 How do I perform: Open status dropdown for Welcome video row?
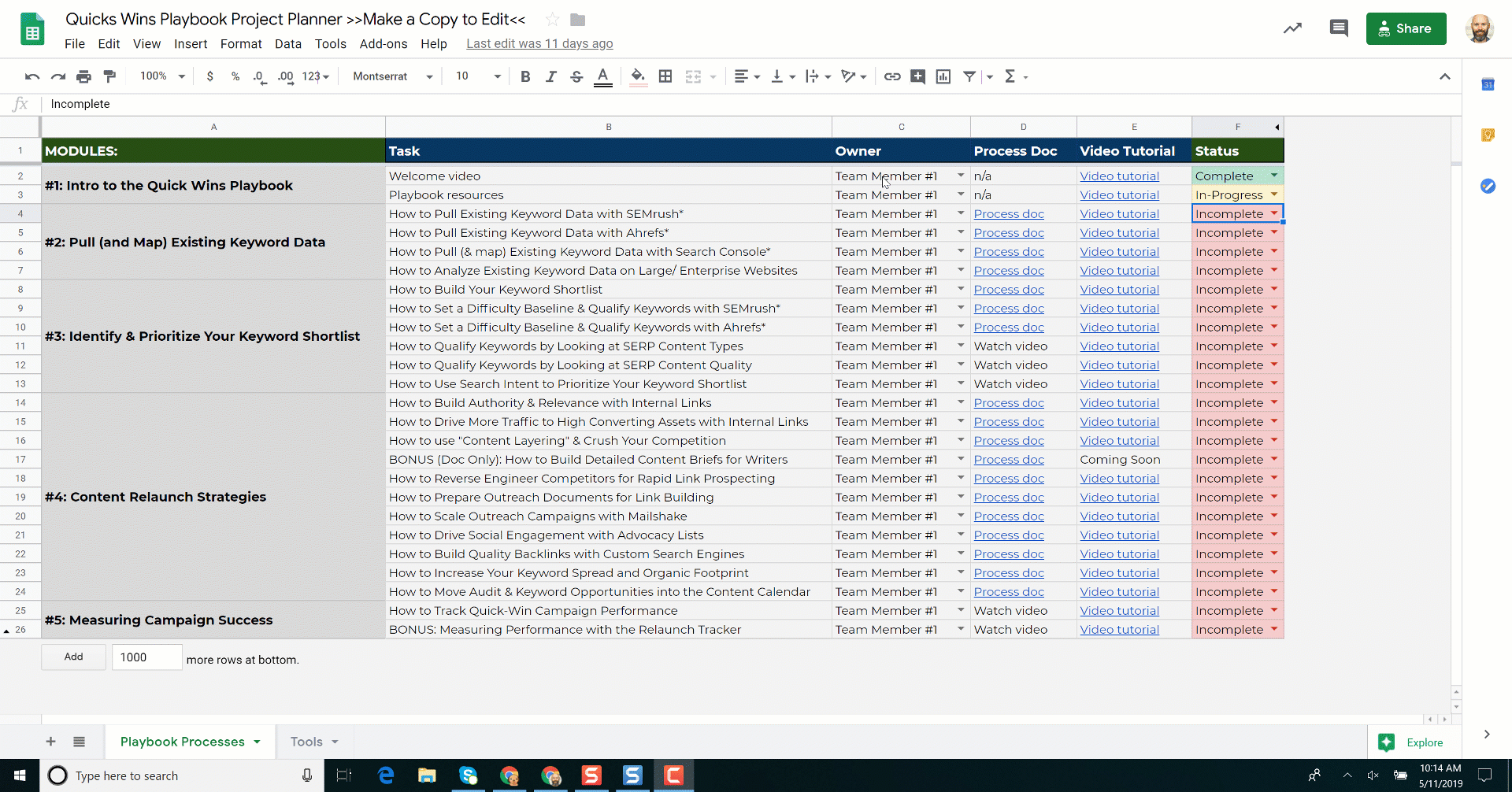[1273, 176]
